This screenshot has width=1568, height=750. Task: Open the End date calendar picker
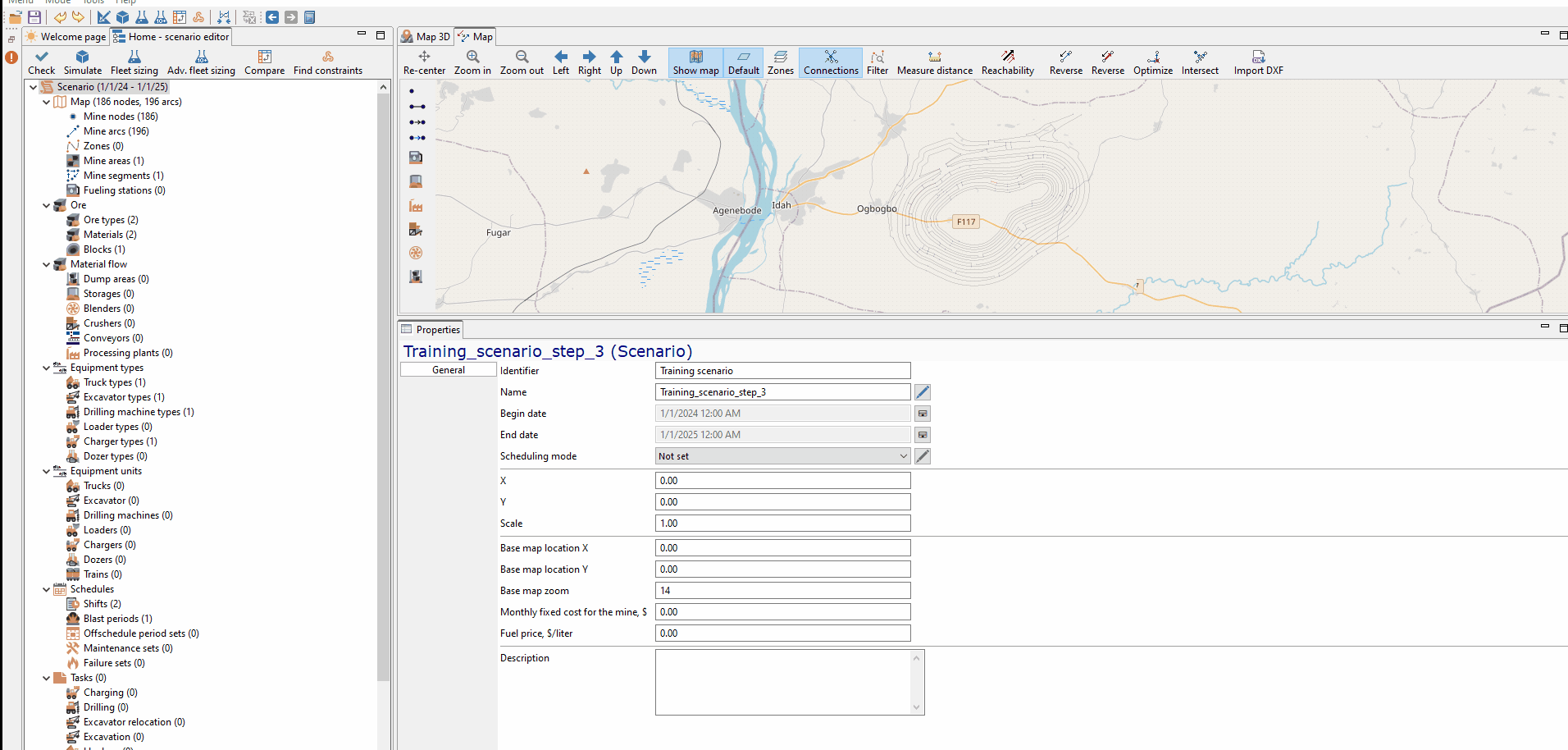coord(923,435)
